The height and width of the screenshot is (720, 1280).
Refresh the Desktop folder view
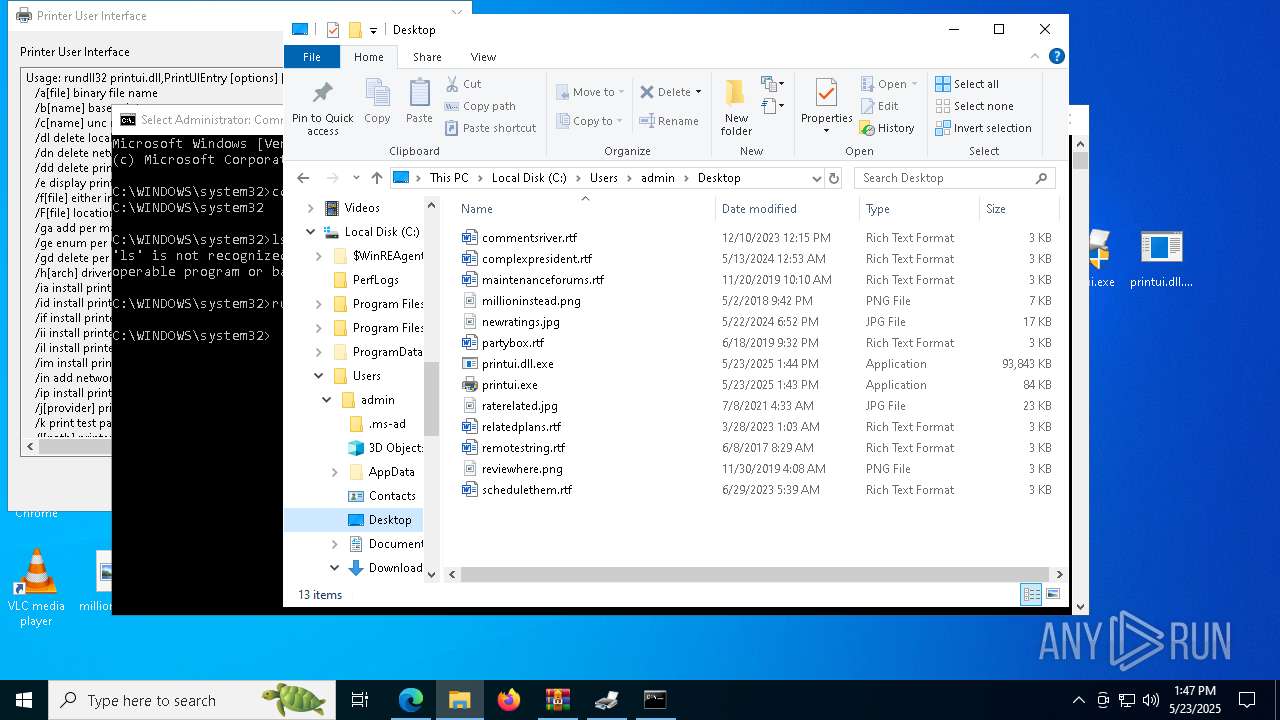pos(834,178)
